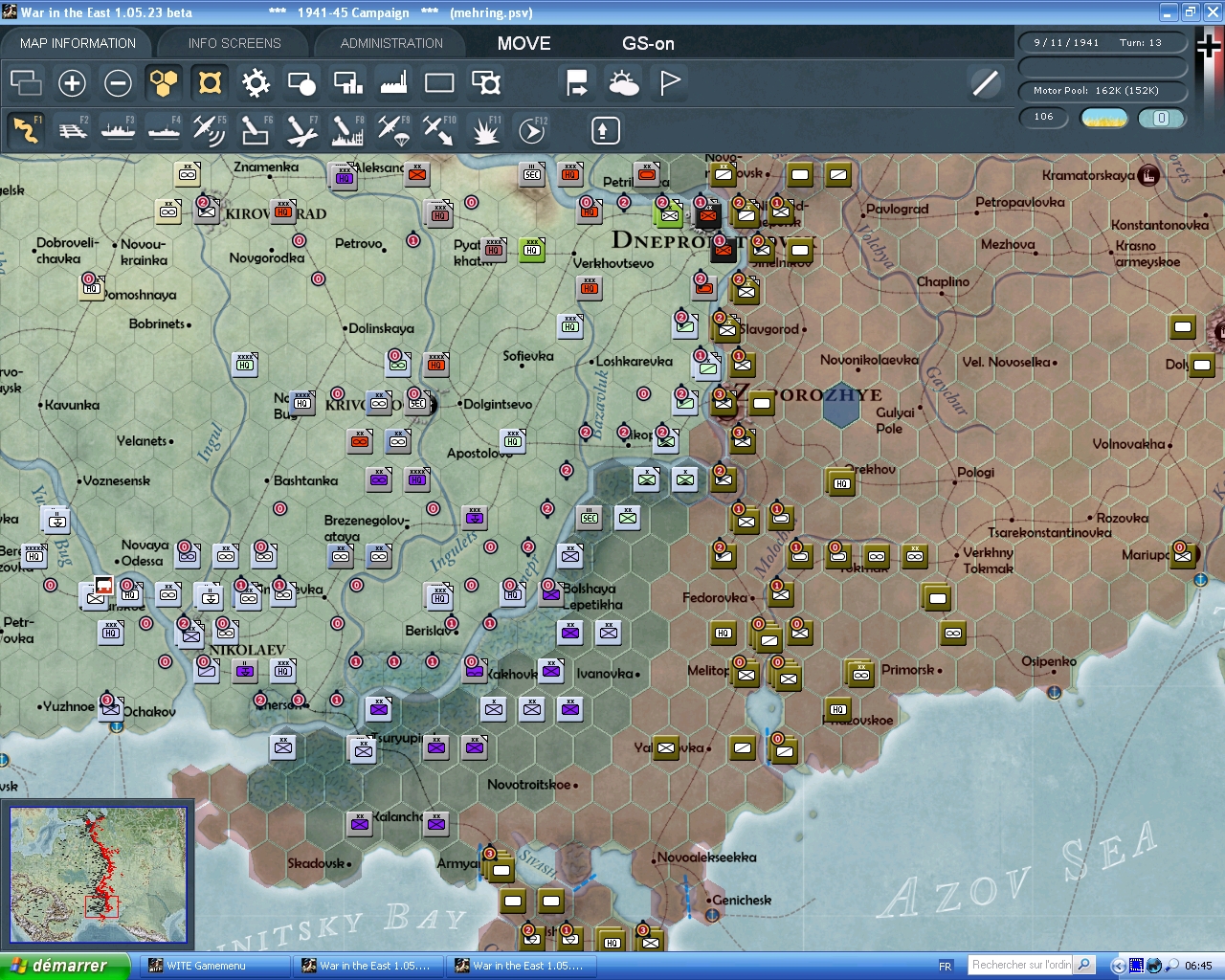This screenshot has height=980, width=1225.
Task: Focus the Rechercher sur l'ordinateur search box
Action: pyautogui.click(x=1021, y=965)
